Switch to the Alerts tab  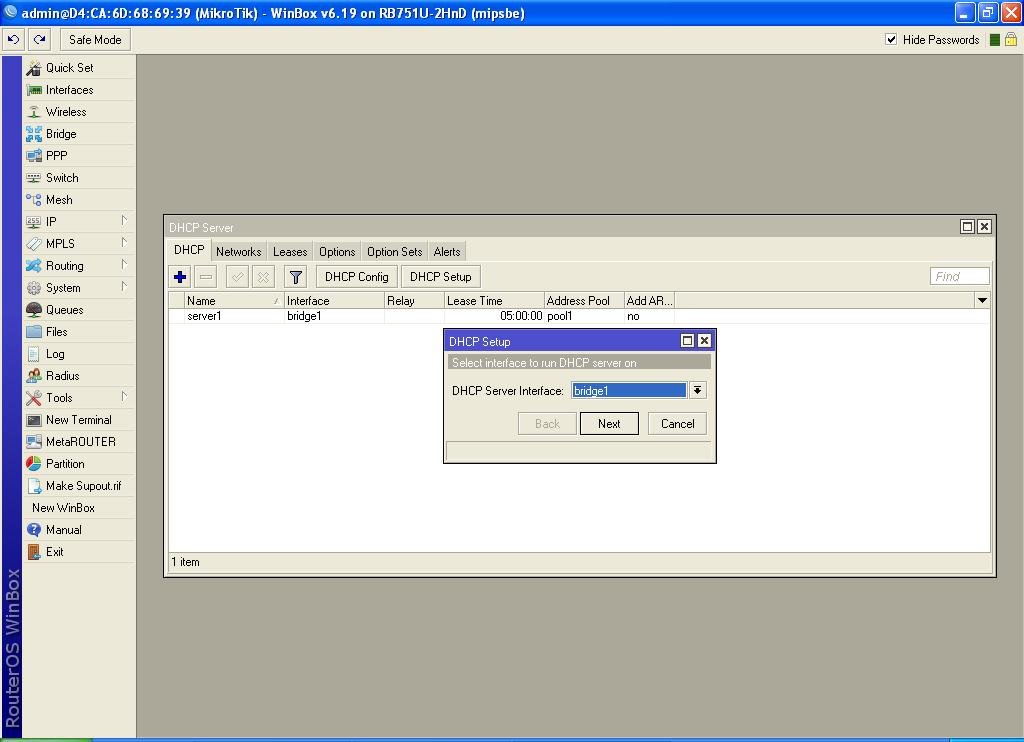[x=447, y=252]
